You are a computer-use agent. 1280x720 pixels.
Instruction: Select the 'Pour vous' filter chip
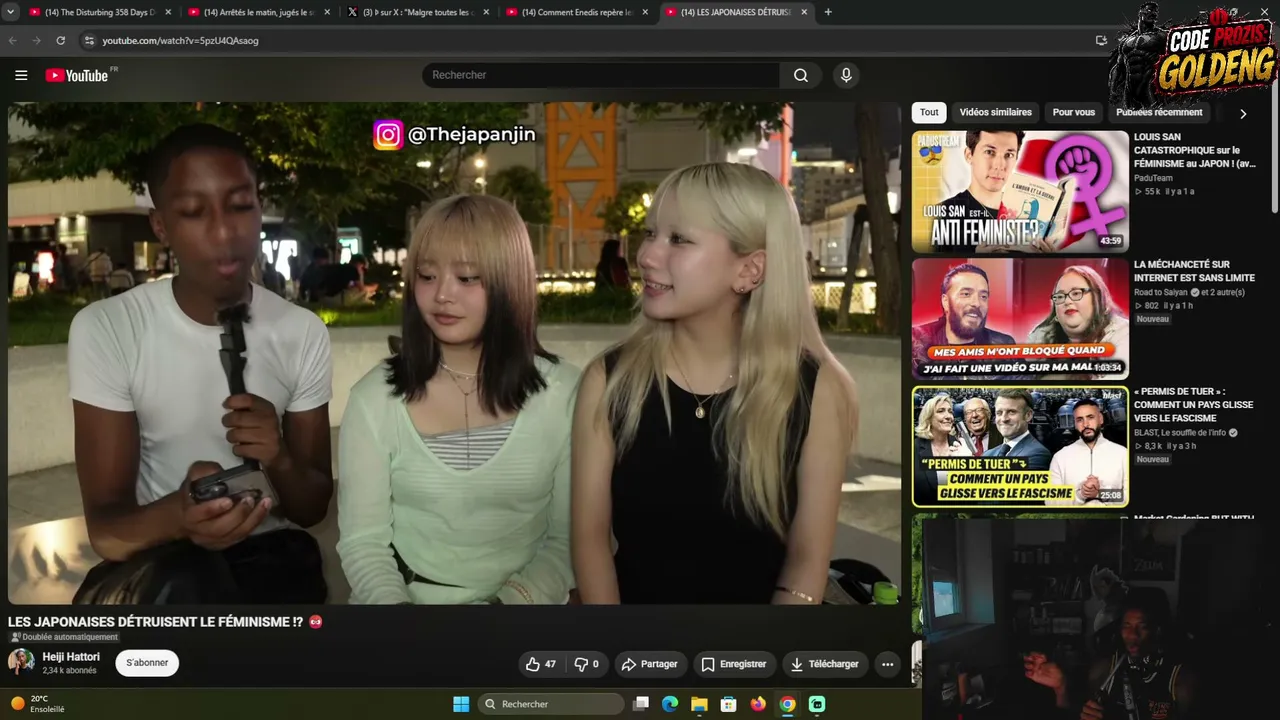click(x=1074, y=113)
